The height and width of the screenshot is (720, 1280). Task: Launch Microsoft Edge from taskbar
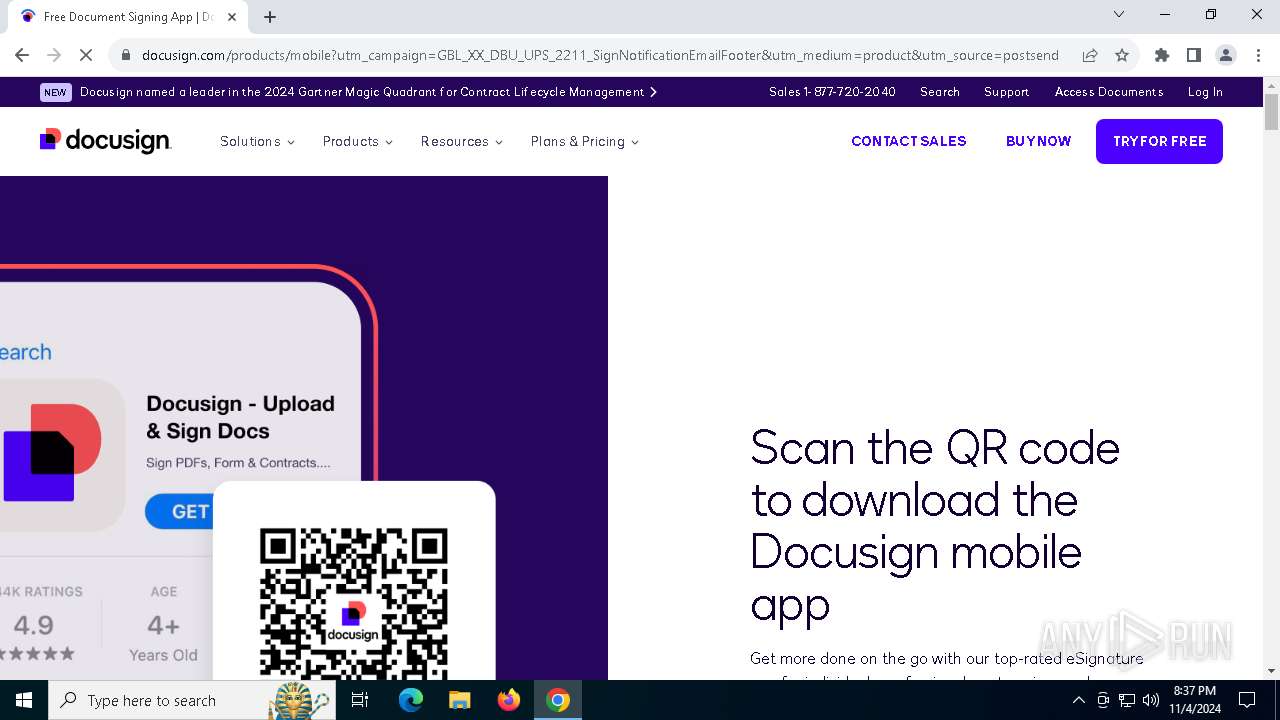(x=411, y=700)
